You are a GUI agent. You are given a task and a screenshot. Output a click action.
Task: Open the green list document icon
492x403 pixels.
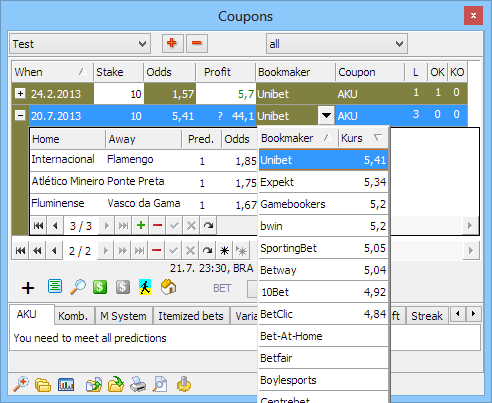(x=55, y=287)
